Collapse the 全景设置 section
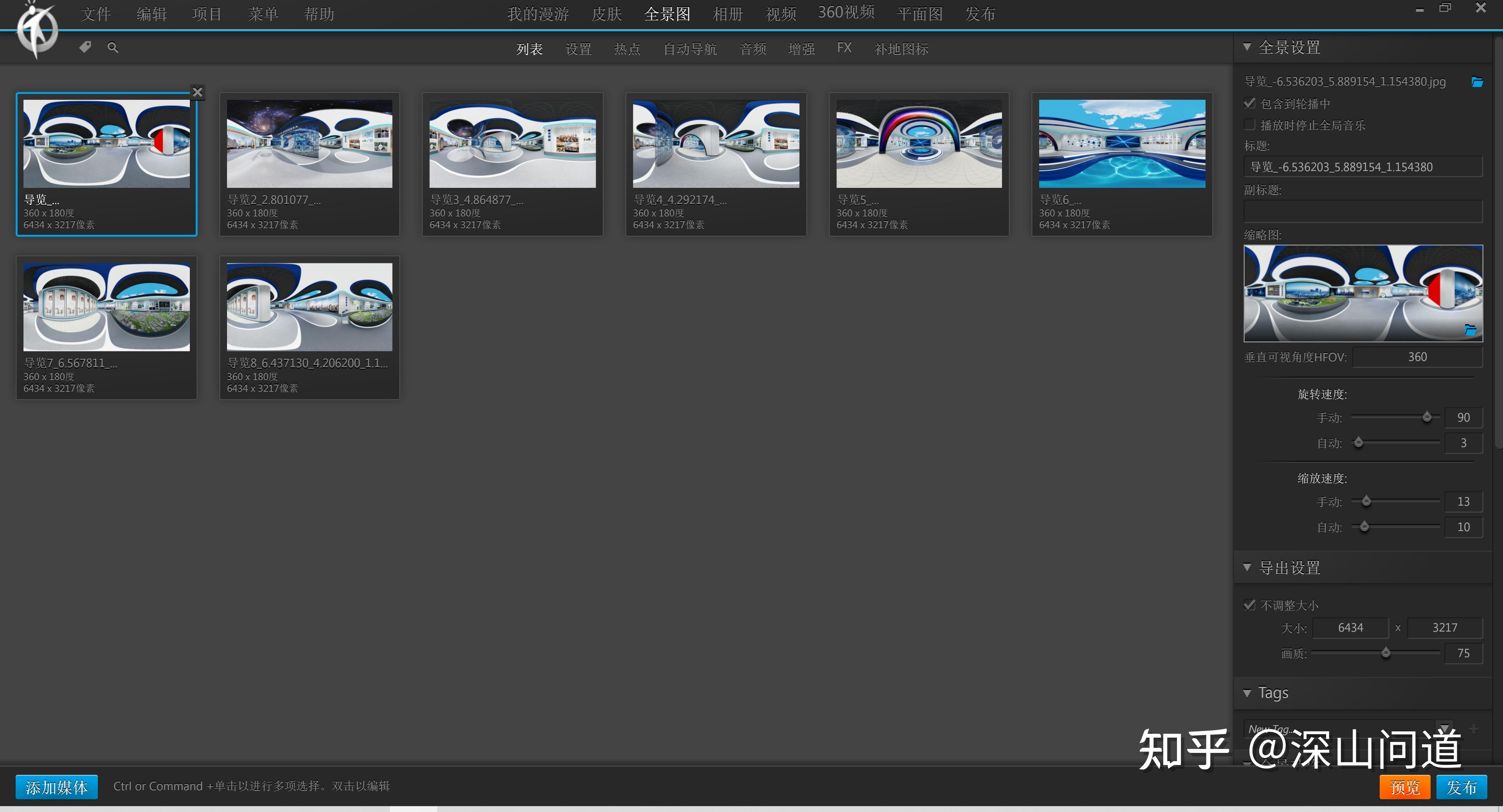1503x812 pixels. pos(1247,47)
